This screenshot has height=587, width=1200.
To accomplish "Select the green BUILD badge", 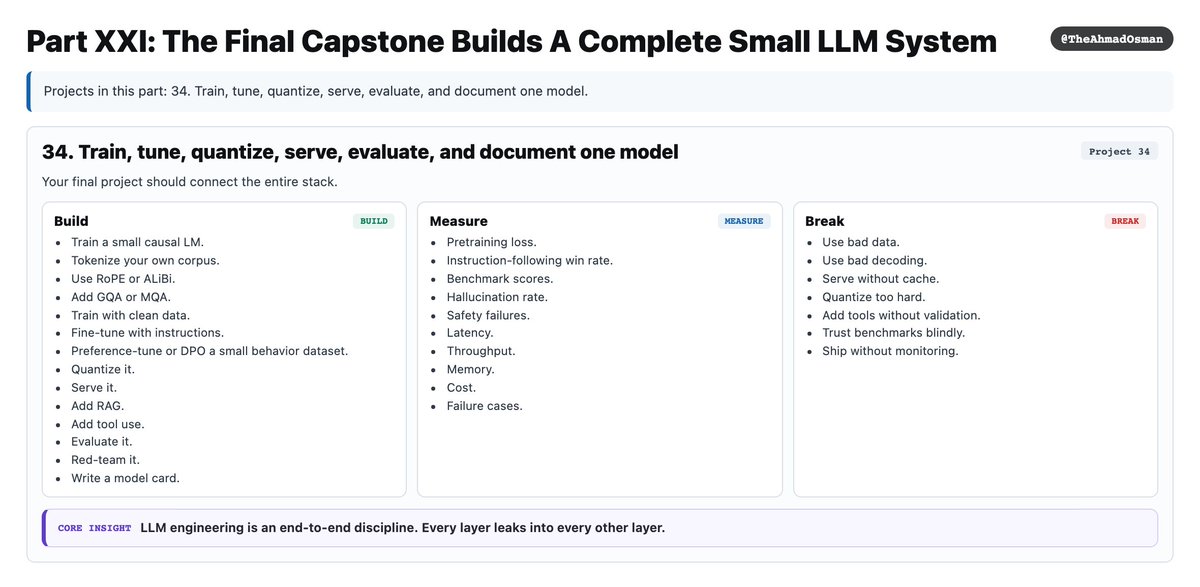I will 374,221.
